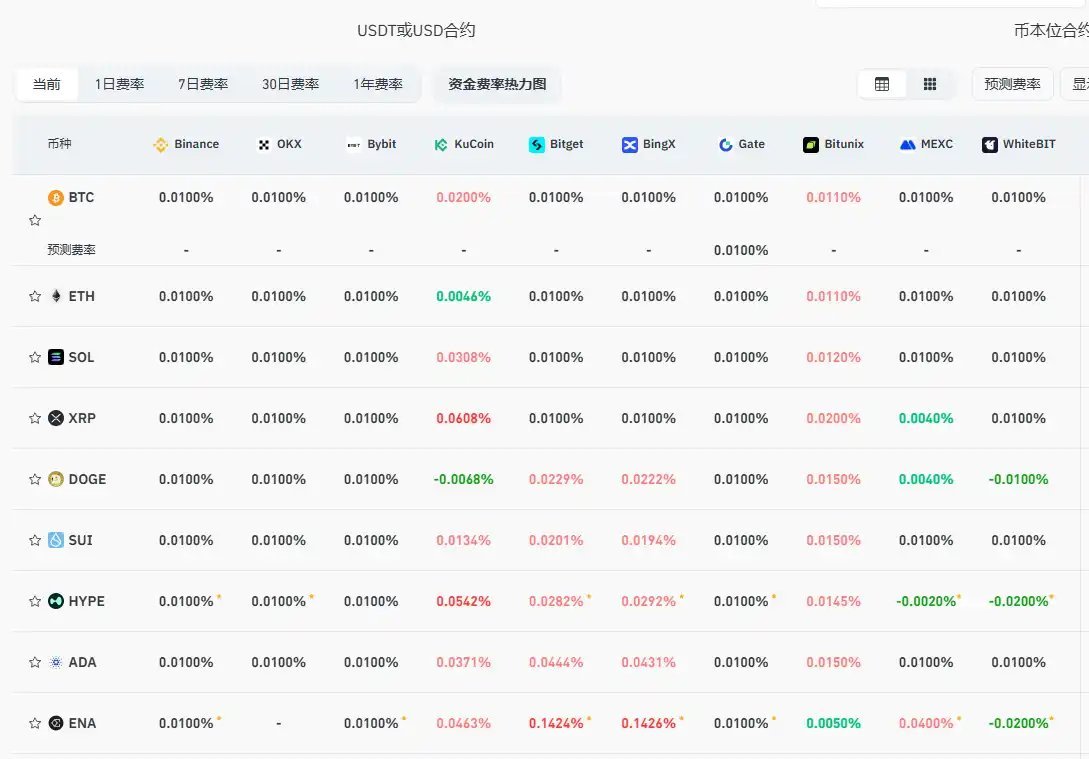Favorite SUI with the star toggle

point(35,540)
